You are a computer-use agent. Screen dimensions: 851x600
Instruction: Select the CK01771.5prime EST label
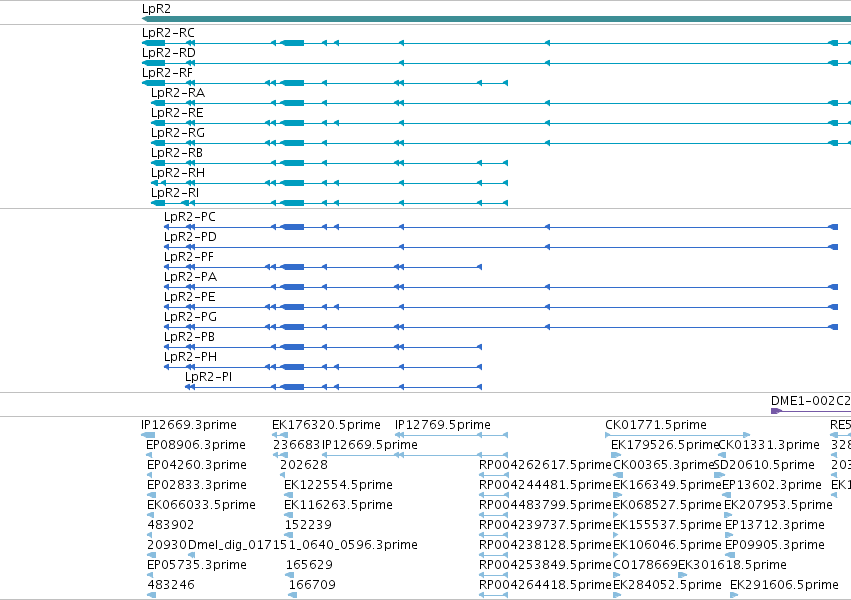point(656,425)
